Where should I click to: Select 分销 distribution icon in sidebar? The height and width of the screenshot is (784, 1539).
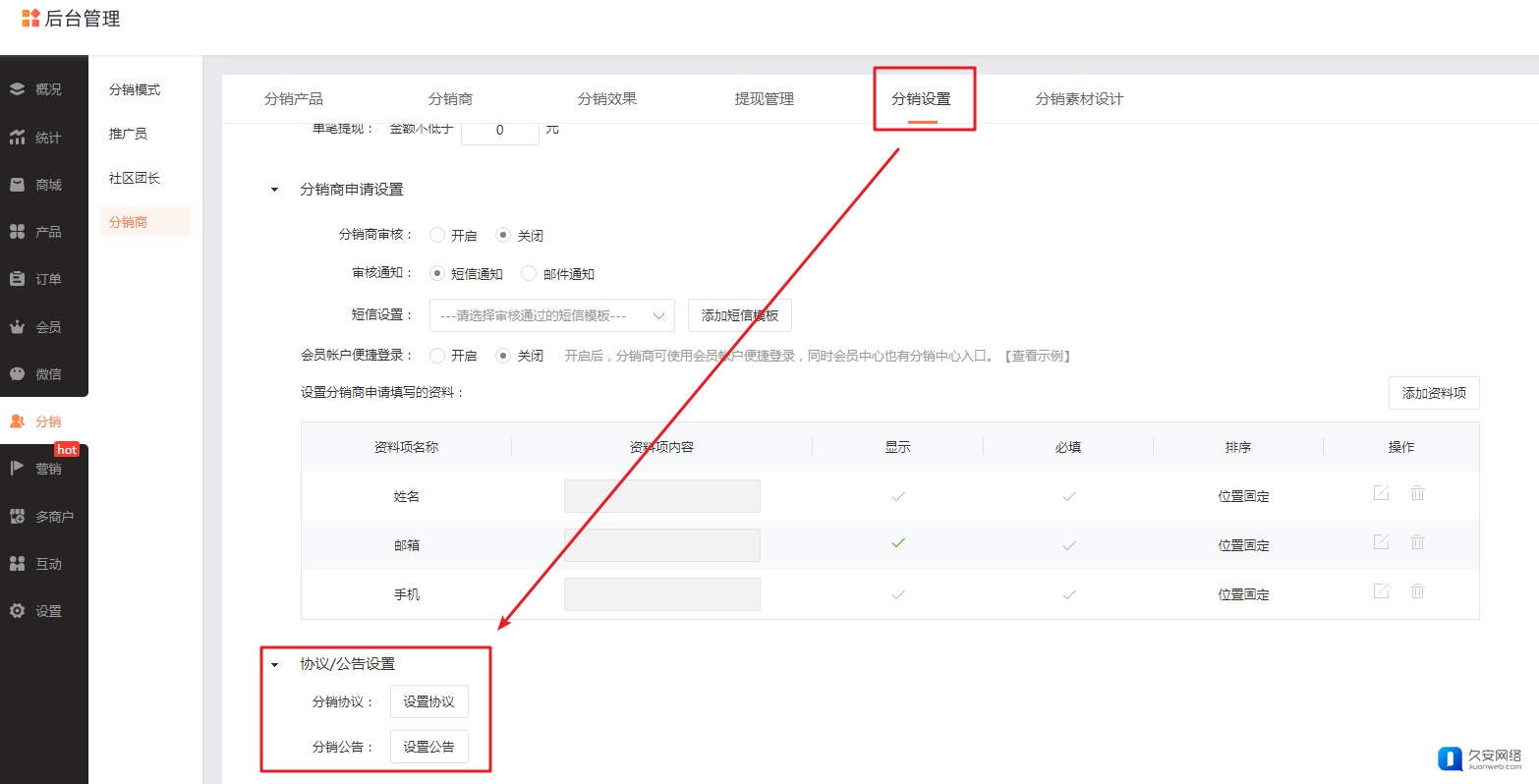[17, 421]
